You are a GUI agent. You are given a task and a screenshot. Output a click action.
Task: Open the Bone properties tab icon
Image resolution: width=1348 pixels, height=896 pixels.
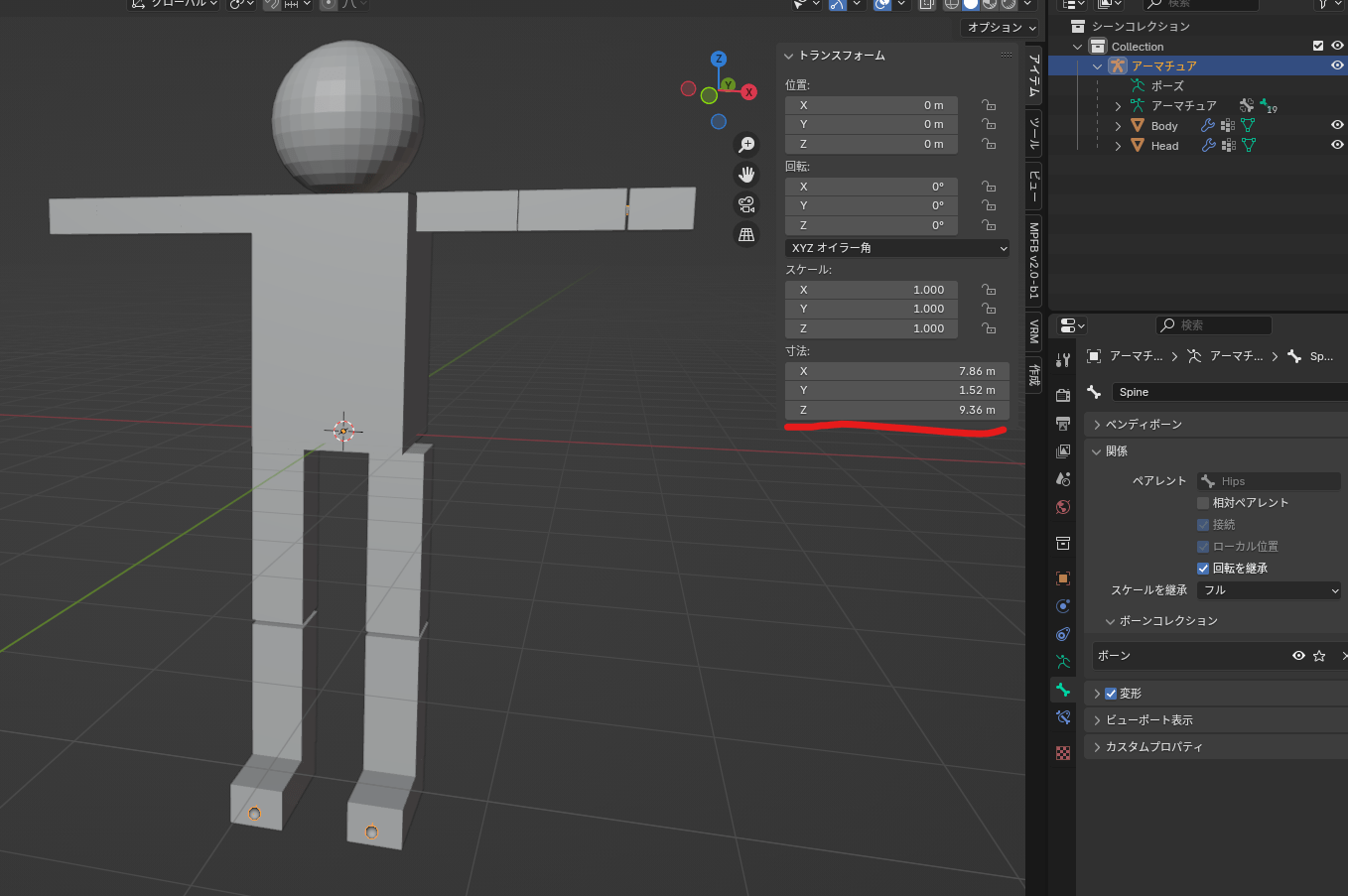tap(1063, 690)
